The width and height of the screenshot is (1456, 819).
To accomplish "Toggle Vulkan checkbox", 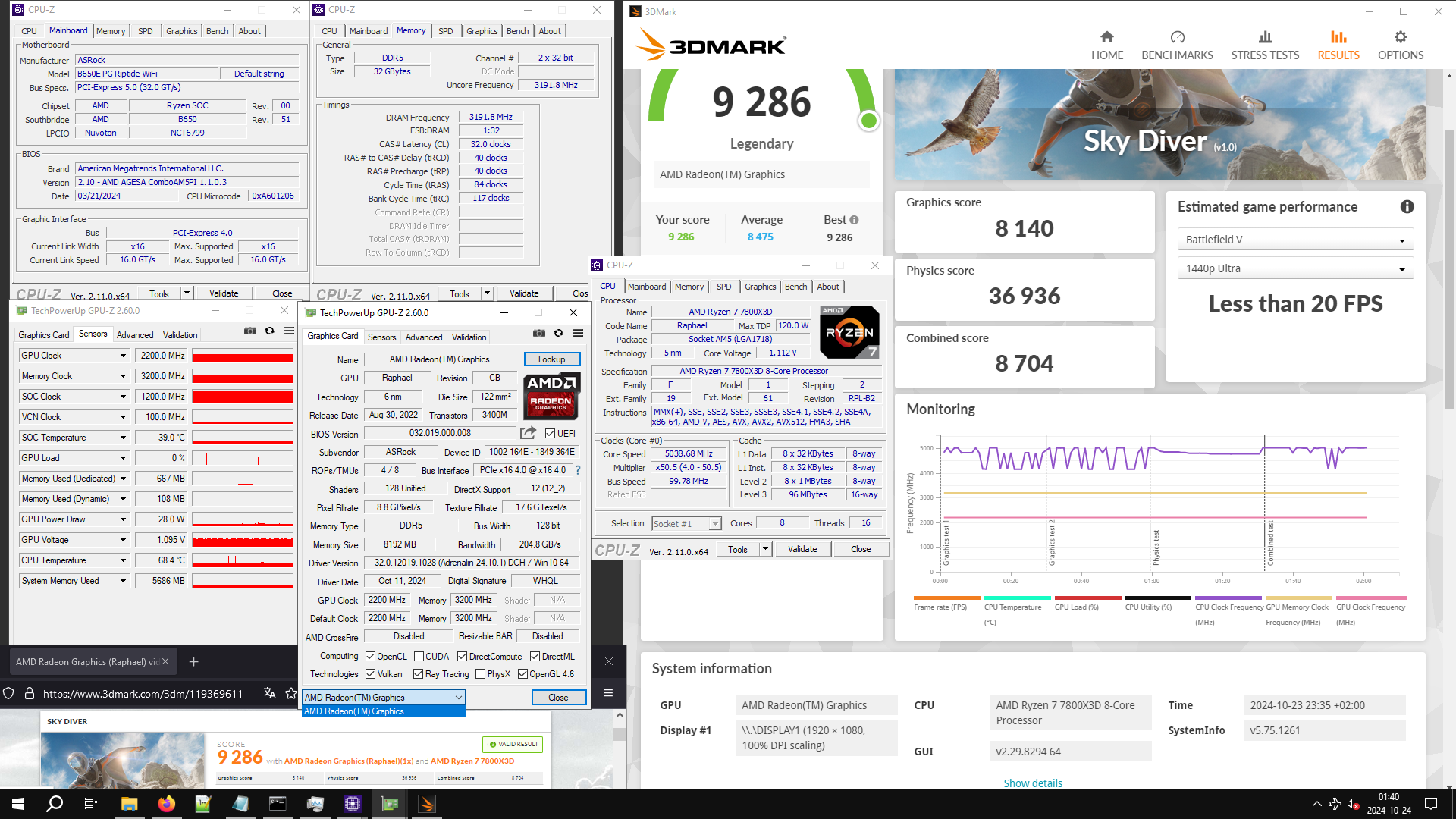I will tap(371, 674).
